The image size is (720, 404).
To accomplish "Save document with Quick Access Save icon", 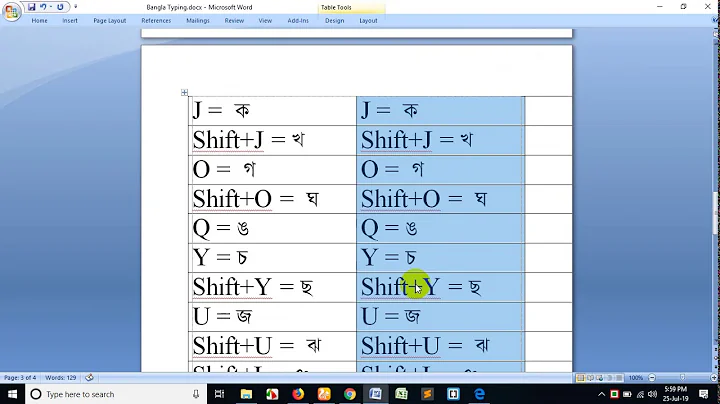I will (x=32, y=7).
